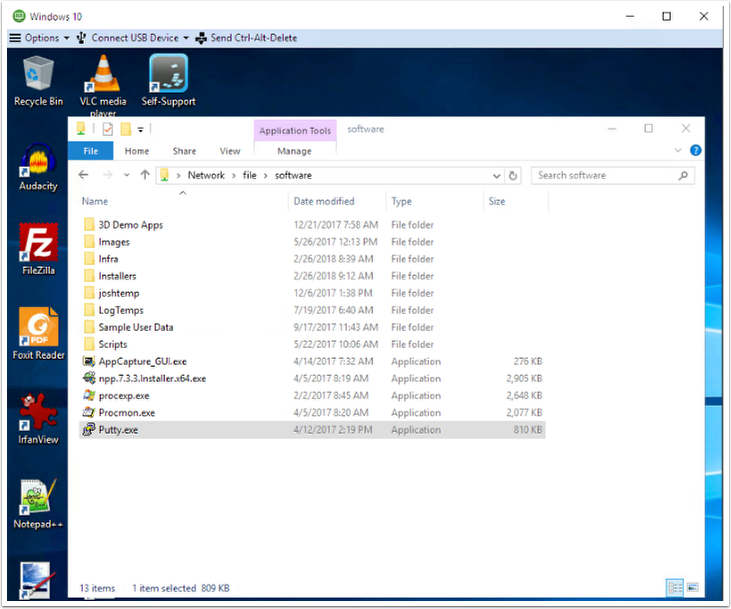
Task: Go up one folder level arrow
Action: (145, 175)
